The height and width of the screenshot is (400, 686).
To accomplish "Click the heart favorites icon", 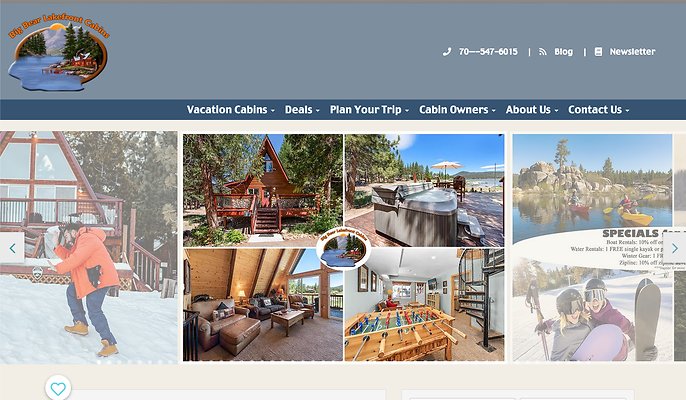I will 58,388.
